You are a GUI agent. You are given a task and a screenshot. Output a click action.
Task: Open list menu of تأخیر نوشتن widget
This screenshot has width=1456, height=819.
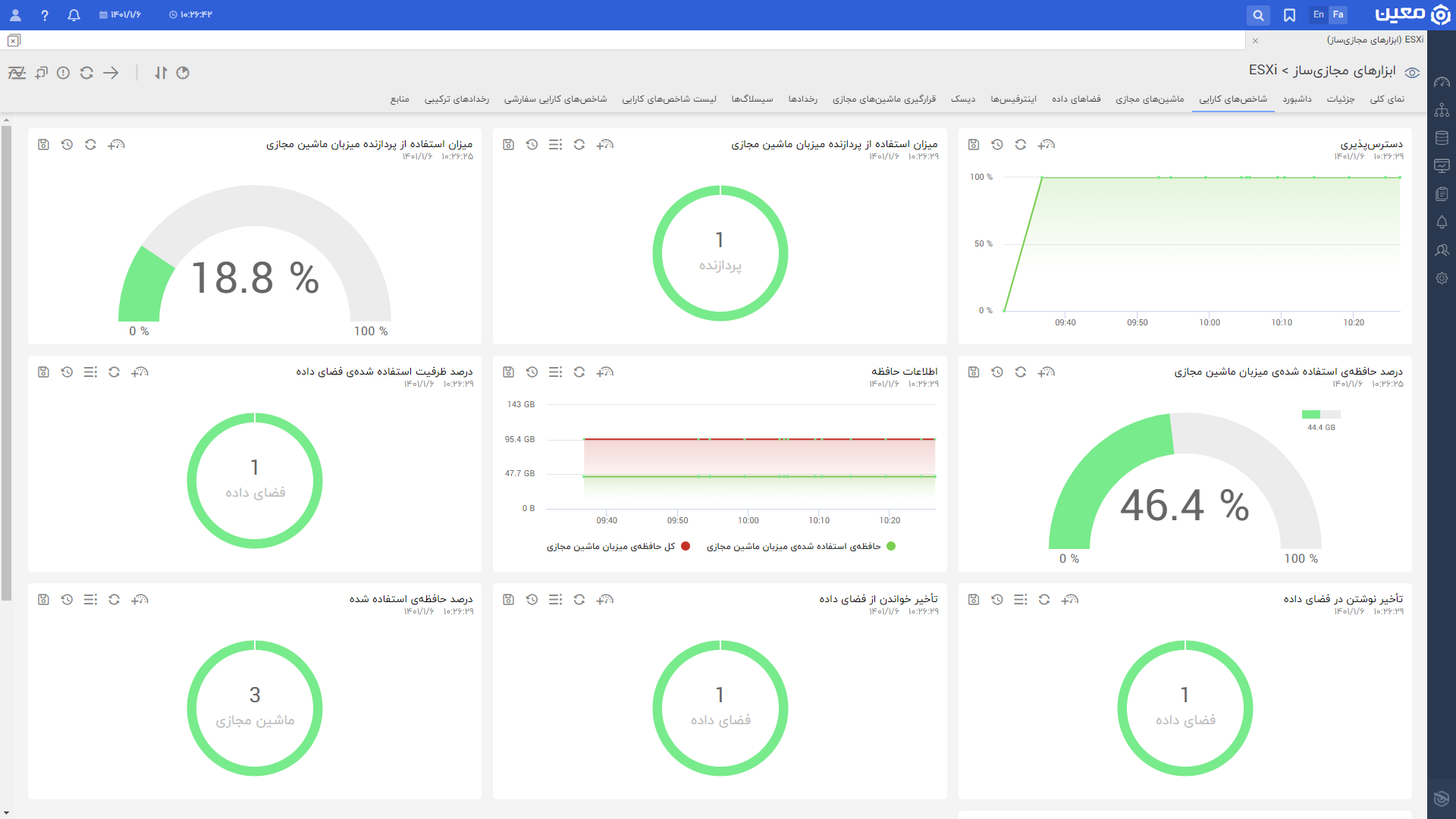point(1021,599)
